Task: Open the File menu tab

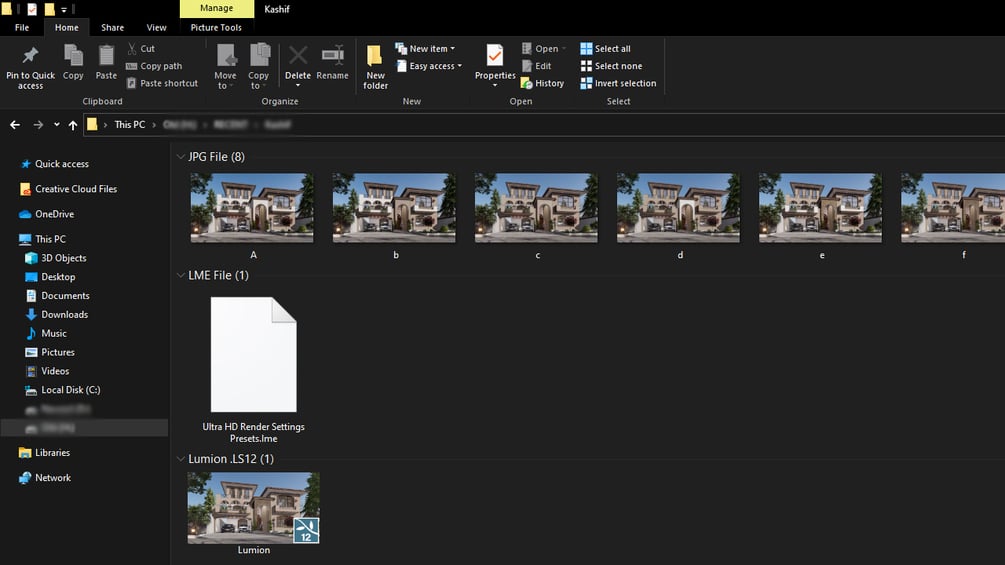Action: click(x=22, y=28)
